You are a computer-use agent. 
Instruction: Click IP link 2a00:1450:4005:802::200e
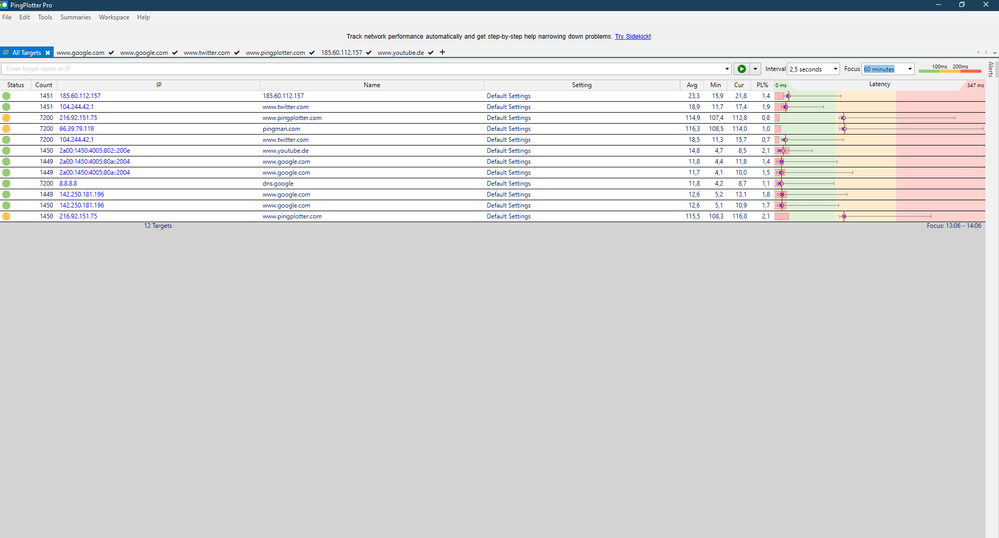pyautogui.click(x=94, y=151)
